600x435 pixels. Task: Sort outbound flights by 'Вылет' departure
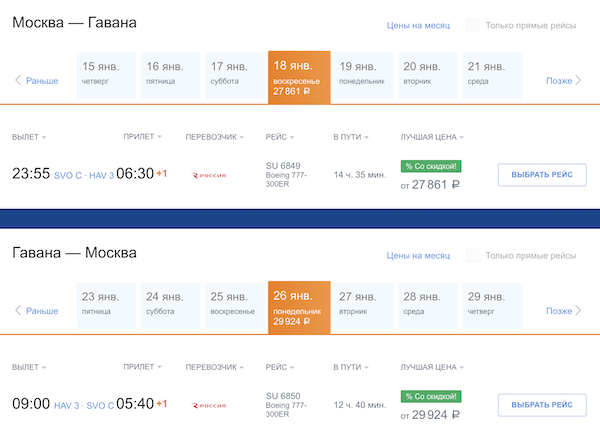tap(29, 137)
